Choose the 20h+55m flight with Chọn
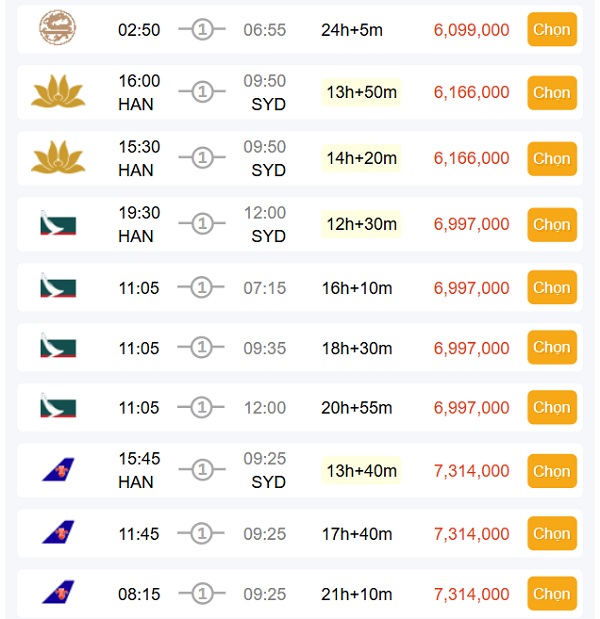 (551, 407)
